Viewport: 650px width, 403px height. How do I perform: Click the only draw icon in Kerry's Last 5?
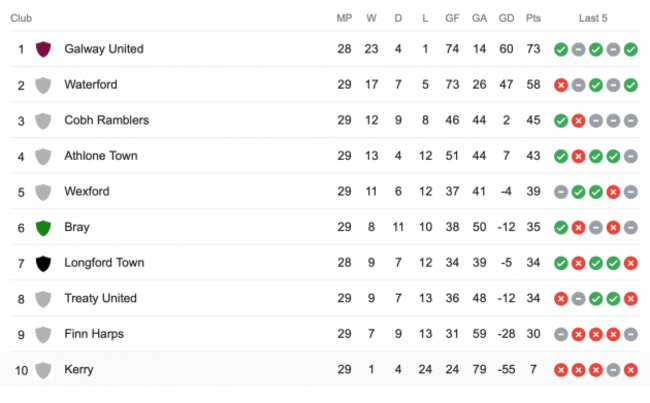(x=612, y=370)
